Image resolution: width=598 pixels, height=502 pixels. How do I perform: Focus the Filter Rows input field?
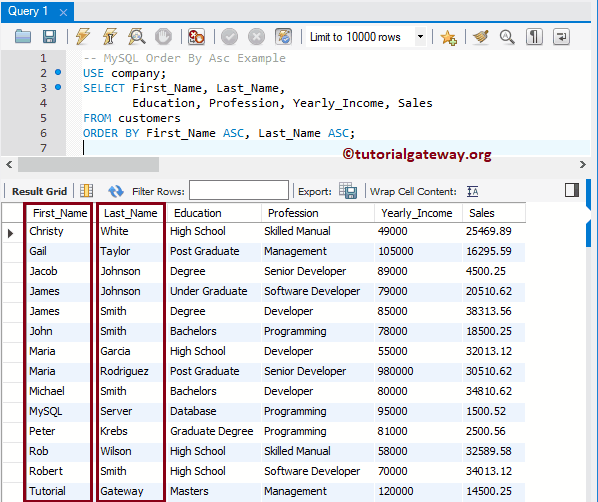(x=239, y=190)
